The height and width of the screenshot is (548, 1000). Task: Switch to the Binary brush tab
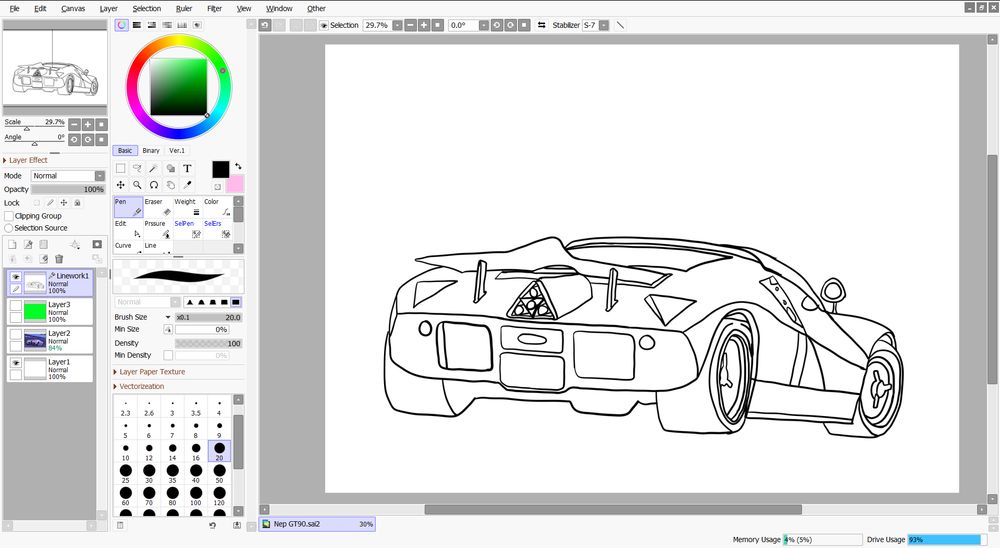151,151
